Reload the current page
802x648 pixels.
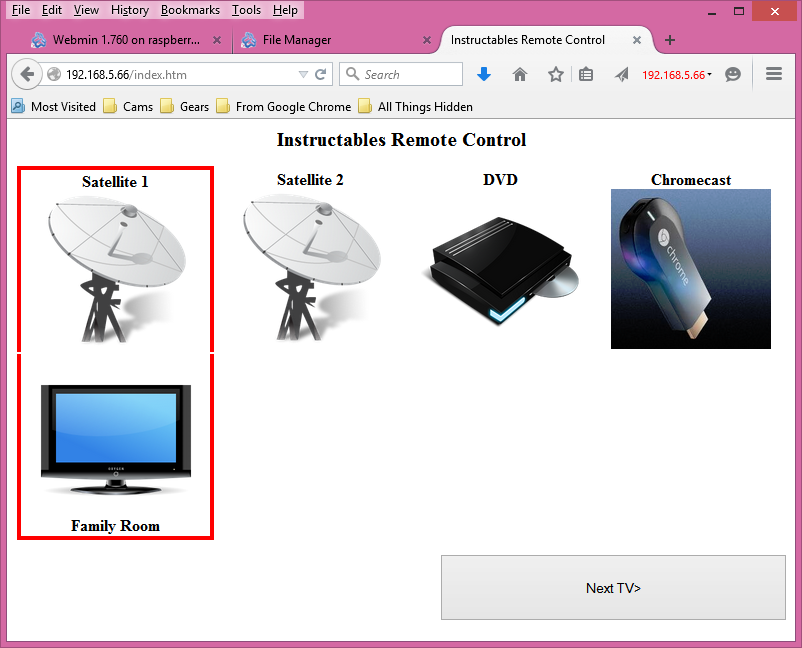321,75
